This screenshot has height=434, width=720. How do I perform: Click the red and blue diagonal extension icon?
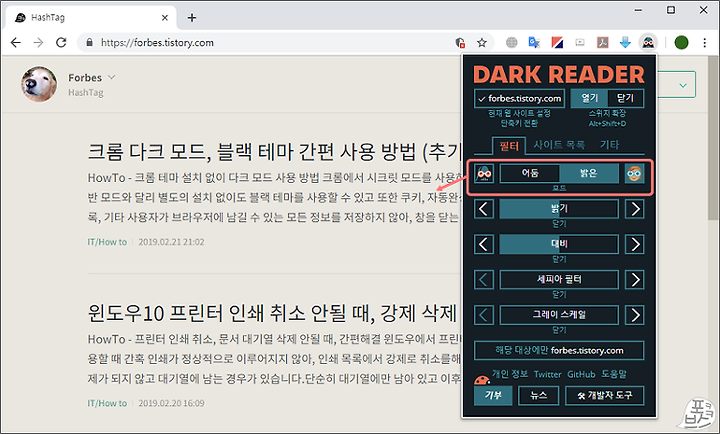click(x=557, y=43)
